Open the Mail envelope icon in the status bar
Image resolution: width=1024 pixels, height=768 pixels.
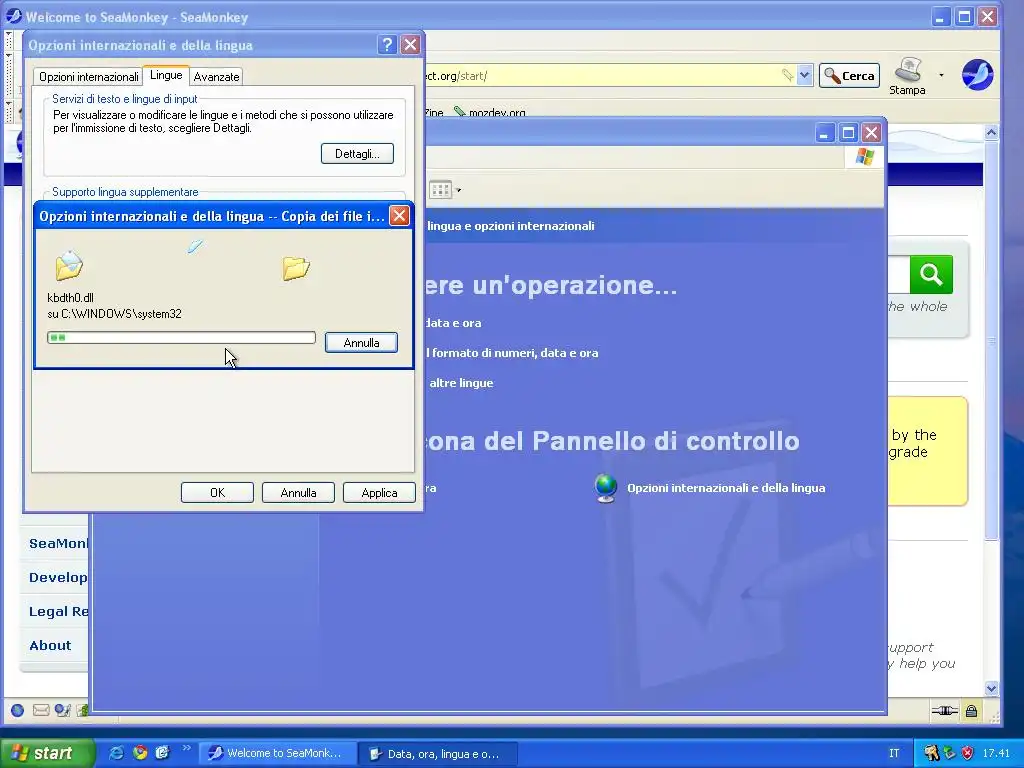[40, 710]
